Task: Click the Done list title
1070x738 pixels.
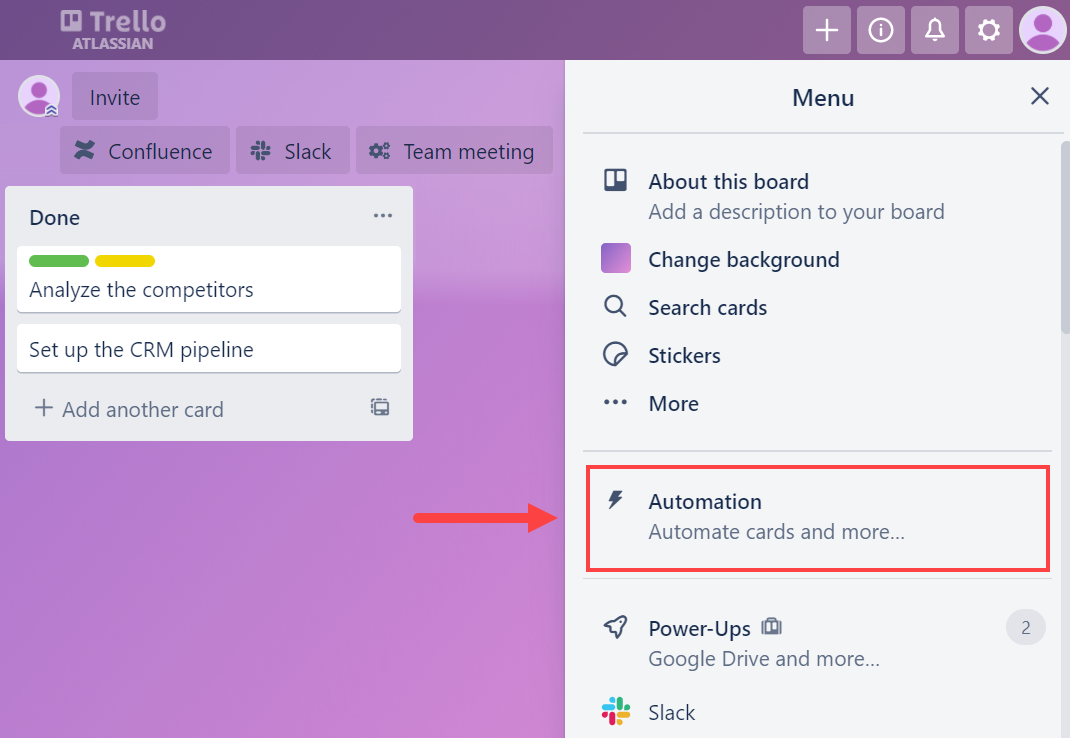Action: click(x=55, y=218)
